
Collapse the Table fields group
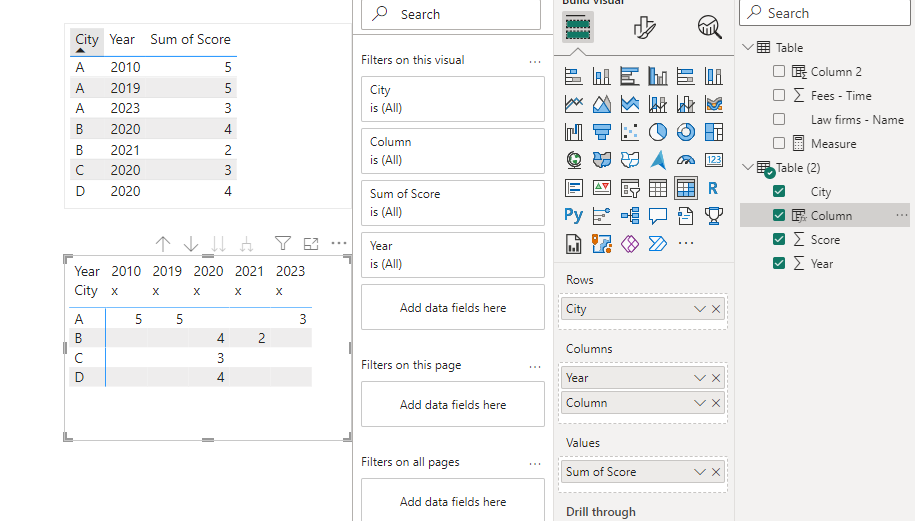(x=748, y=47)
